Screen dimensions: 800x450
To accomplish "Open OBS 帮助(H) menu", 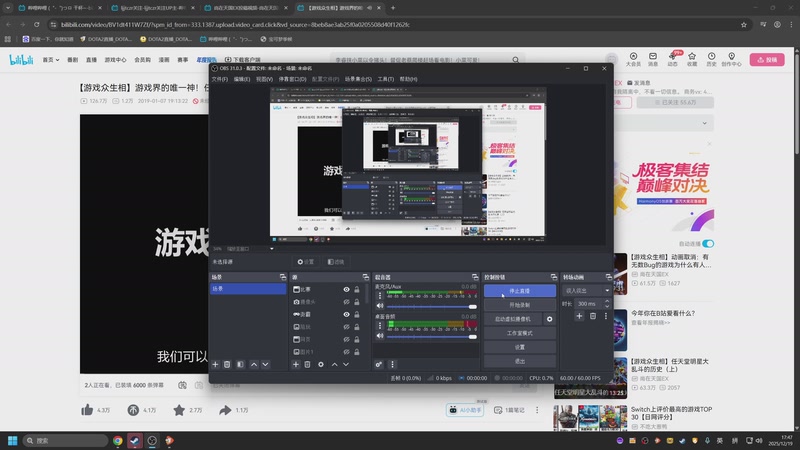I will pyautogui.click(x=408, y=79).
